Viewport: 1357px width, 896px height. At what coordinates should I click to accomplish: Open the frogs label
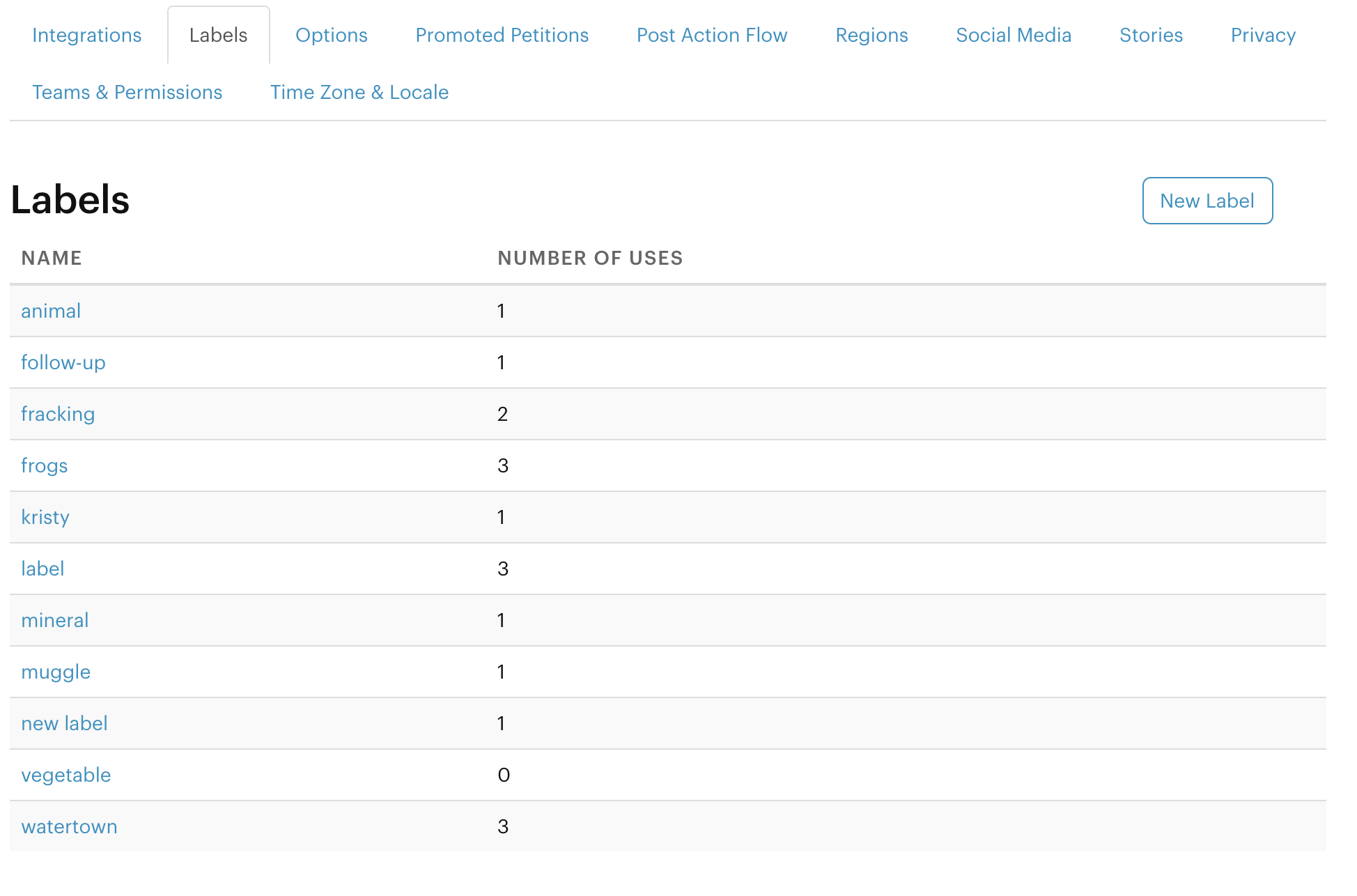45,465
